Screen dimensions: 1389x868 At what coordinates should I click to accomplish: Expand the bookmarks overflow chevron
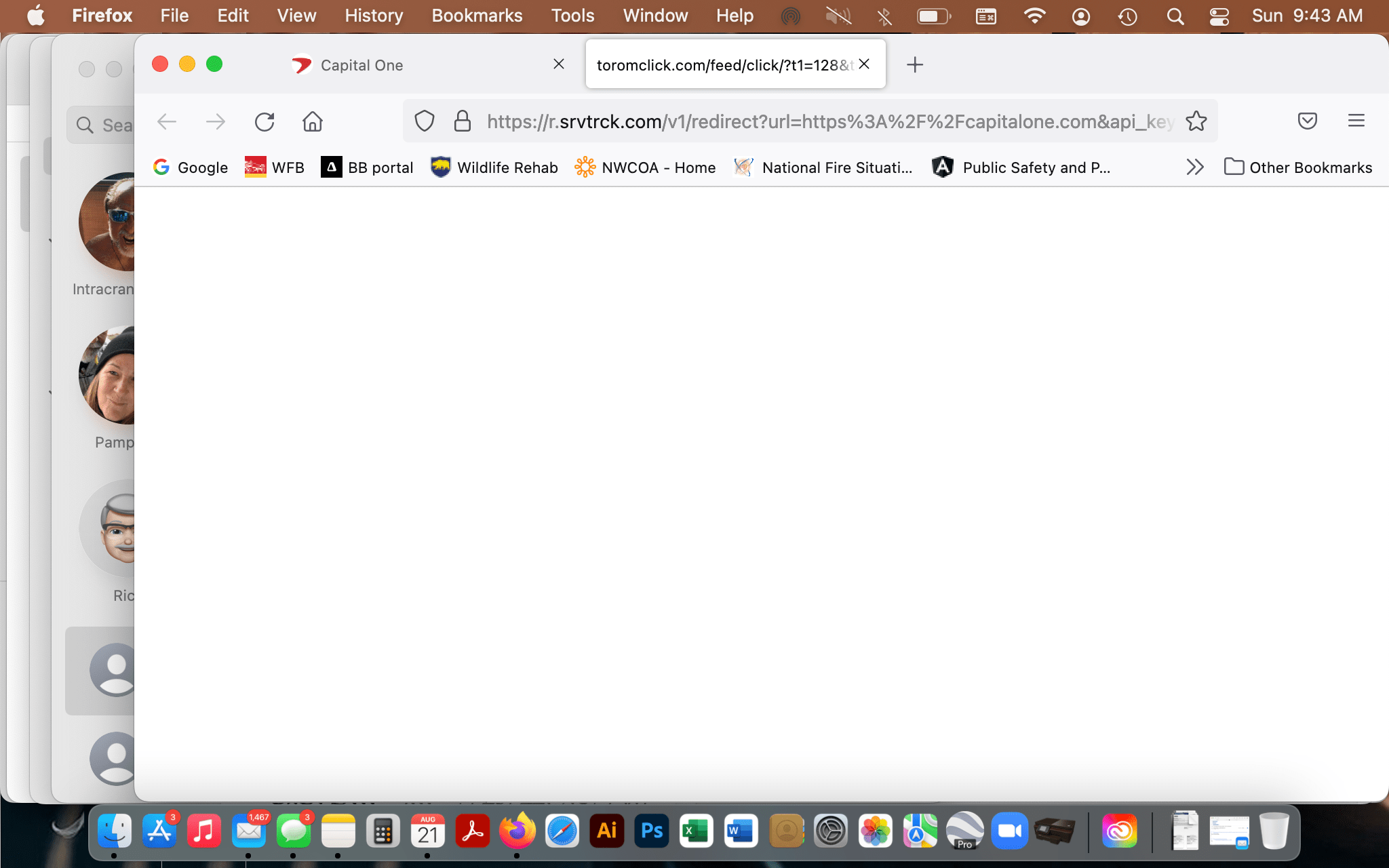coord(1194,167)
